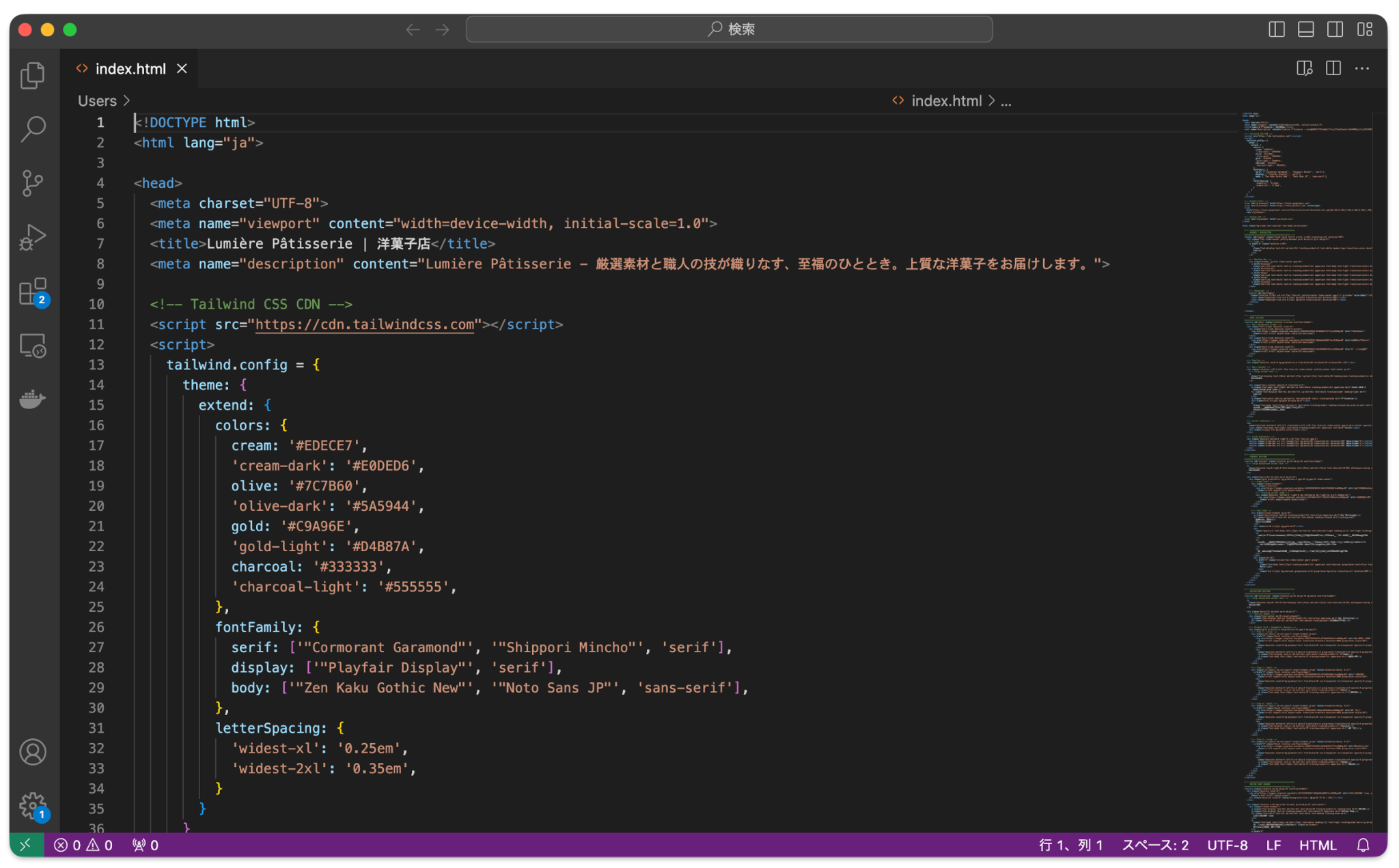Close the index.html tab

point(182,68)
